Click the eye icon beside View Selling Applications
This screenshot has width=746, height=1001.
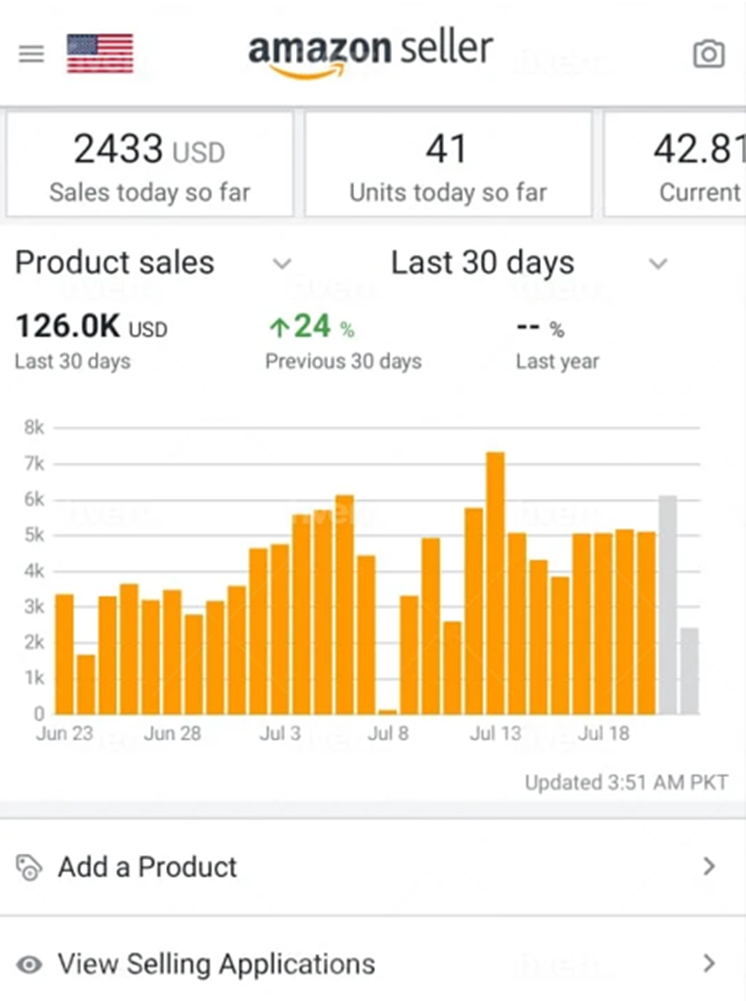[30, 965]
